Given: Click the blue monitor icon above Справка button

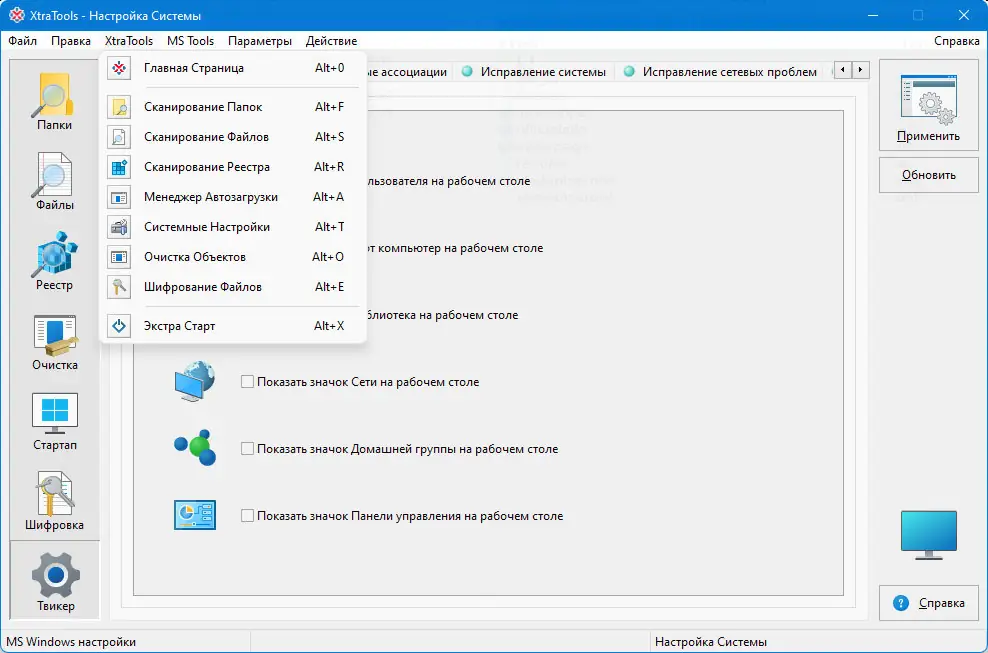Looking at the screenshot, I should (x=928, y=535).
